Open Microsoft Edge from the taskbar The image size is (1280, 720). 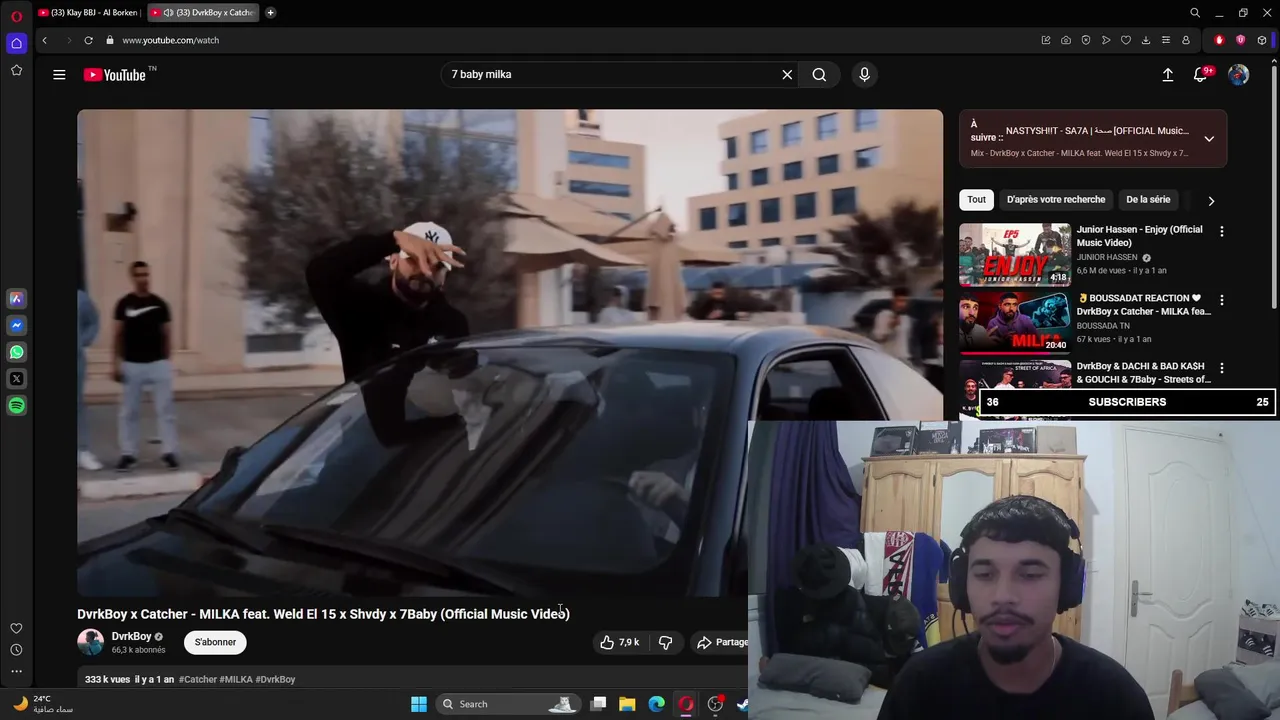pos(656,704)
